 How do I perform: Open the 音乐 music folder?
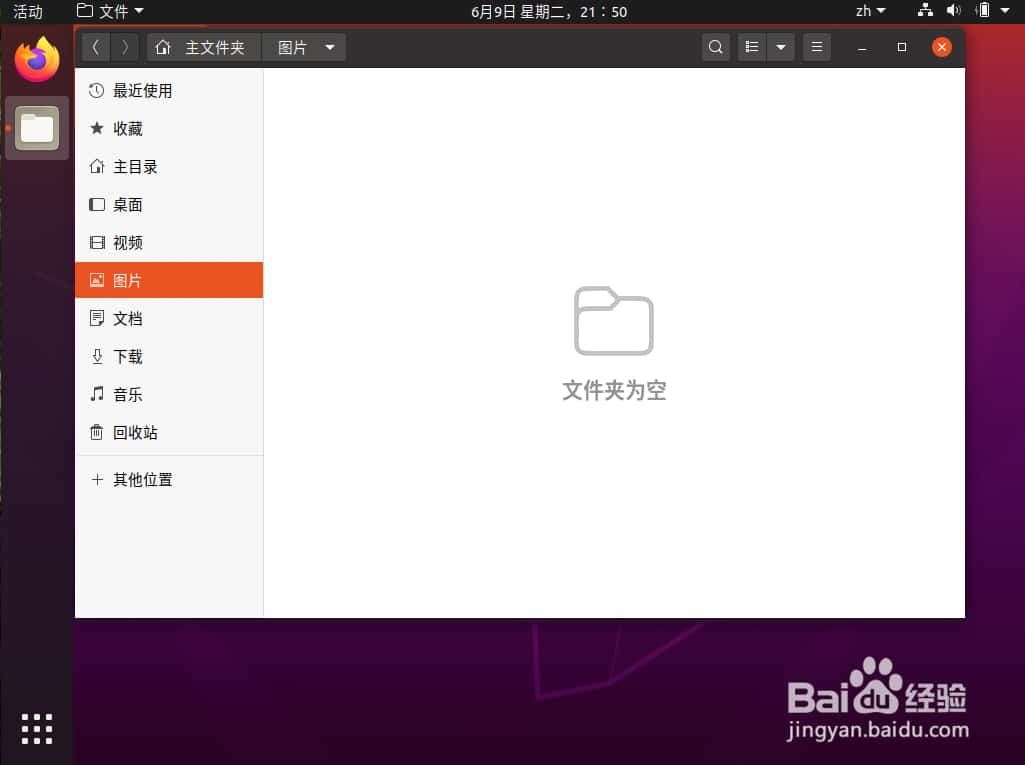[126, 394]
